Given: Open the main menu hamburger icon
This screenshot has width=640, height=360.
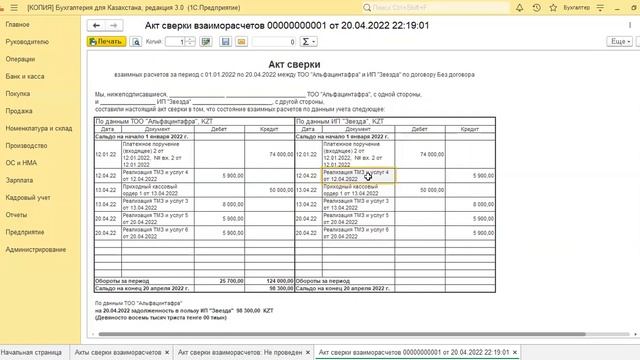Looking at the screenshot, I should [x=14, y=7].
